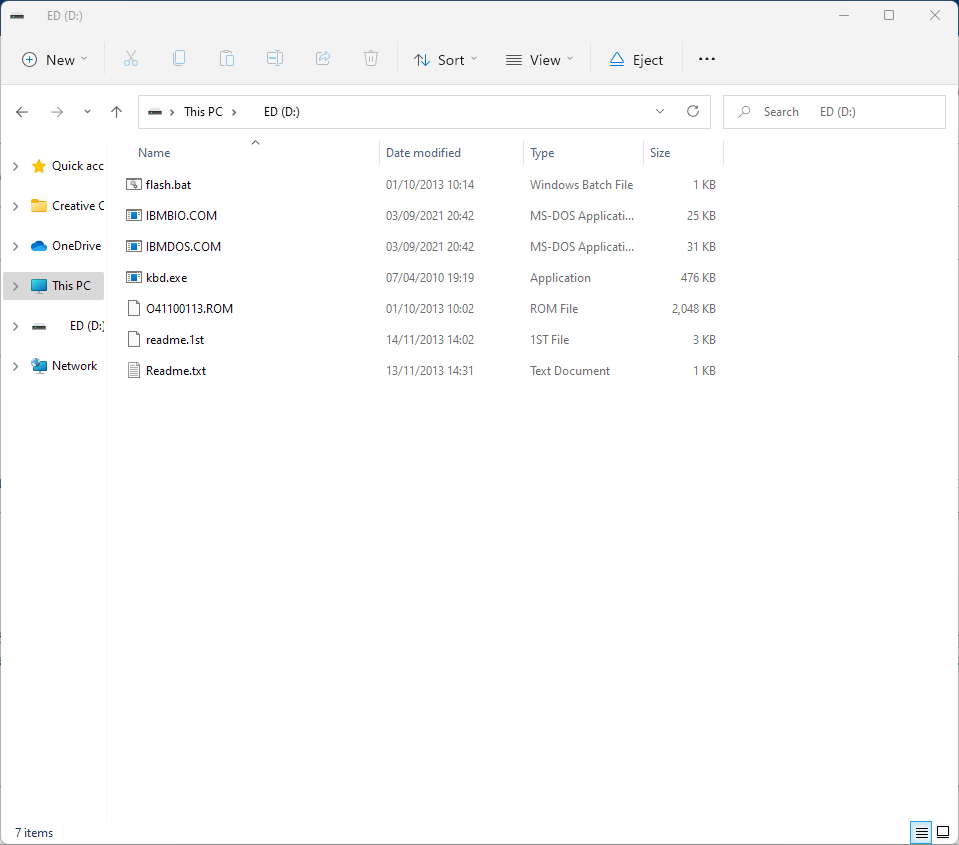Eject the ED (D:) drive
959x845 pixels.
coord(636,60)
